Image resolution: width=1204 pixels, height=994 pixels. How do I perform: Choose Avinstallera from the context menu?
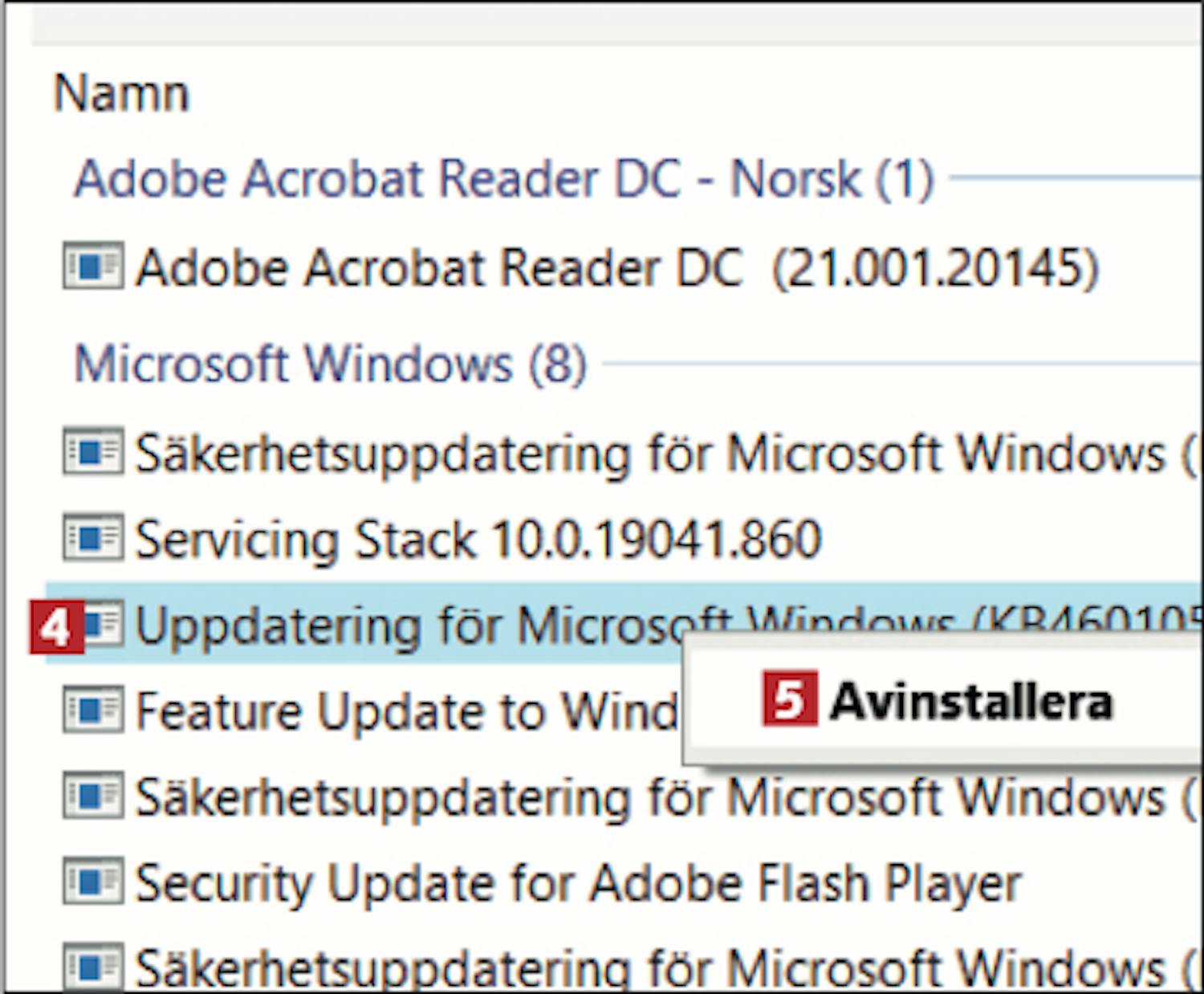click(x=970, y=701)
